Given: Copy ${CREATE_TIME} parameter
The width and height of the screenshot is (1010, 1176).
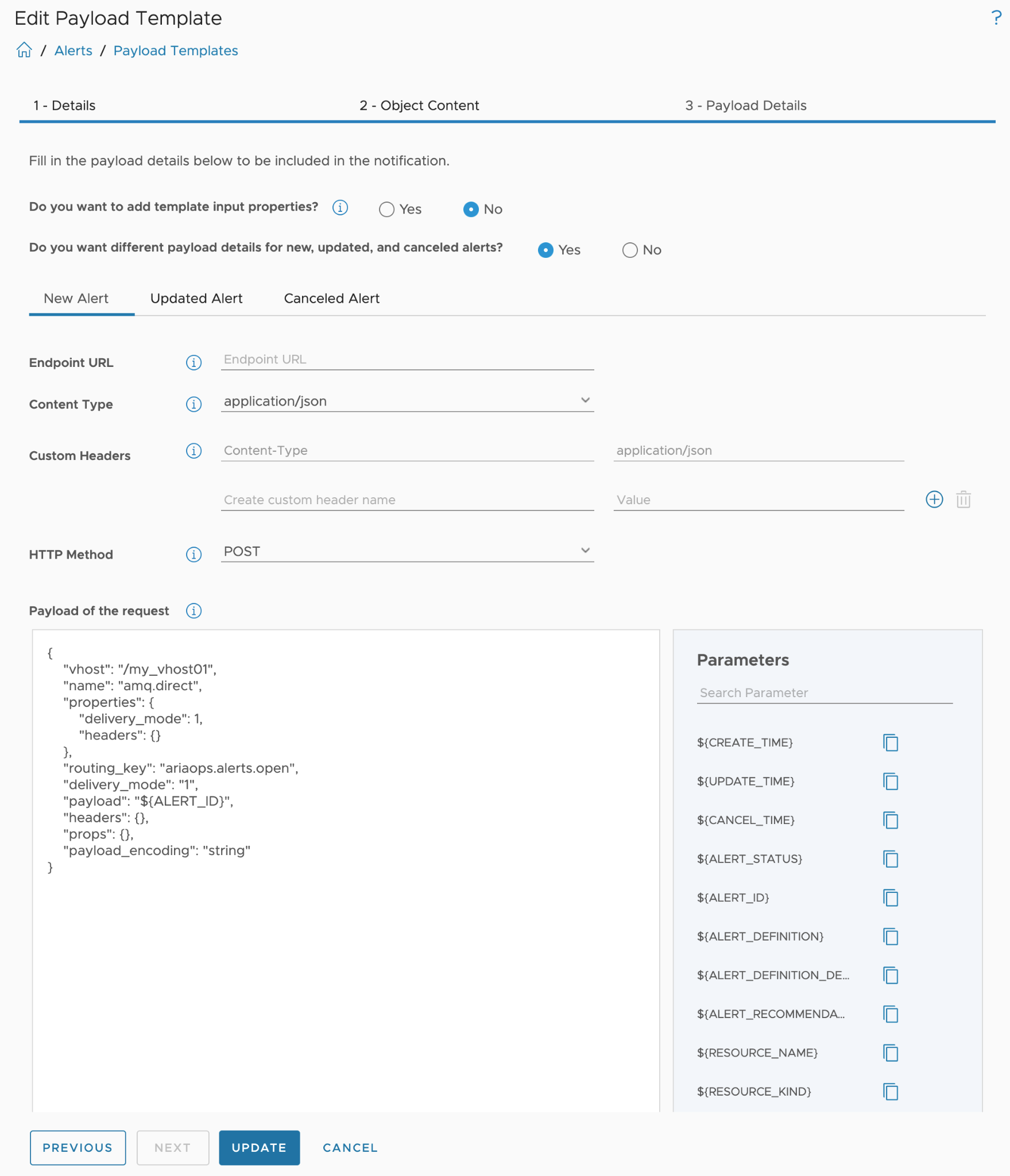Looking at the screenshot, I should click(891, 742).
